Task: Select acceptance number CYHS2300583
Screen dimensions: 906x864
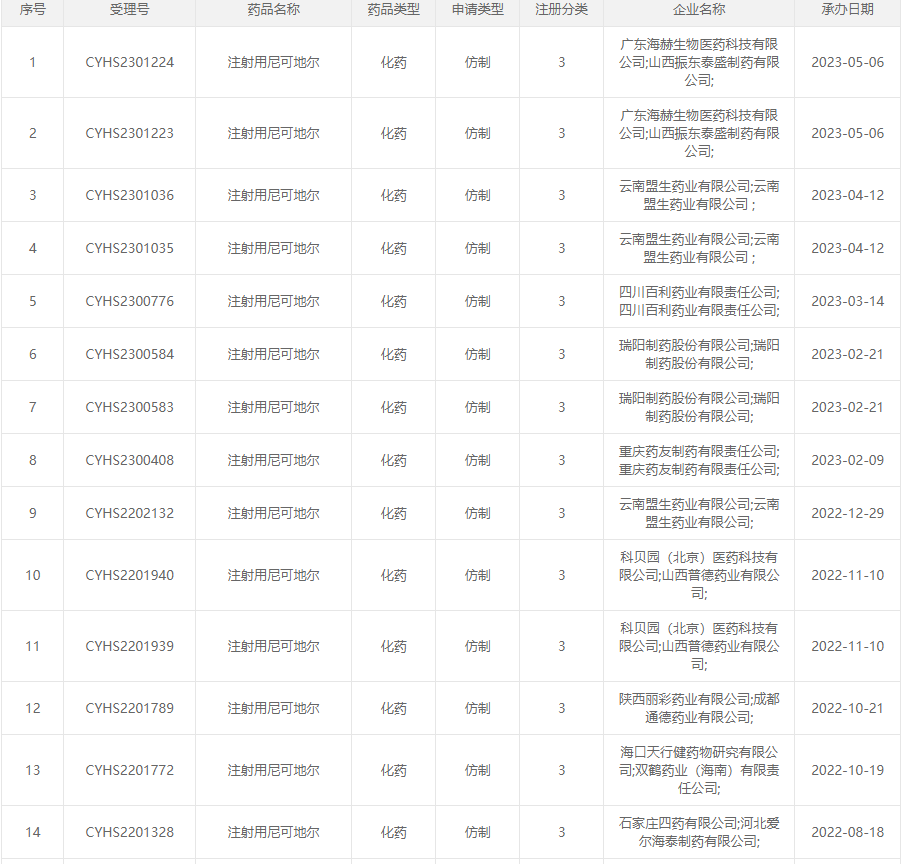Action: point(129,407)
